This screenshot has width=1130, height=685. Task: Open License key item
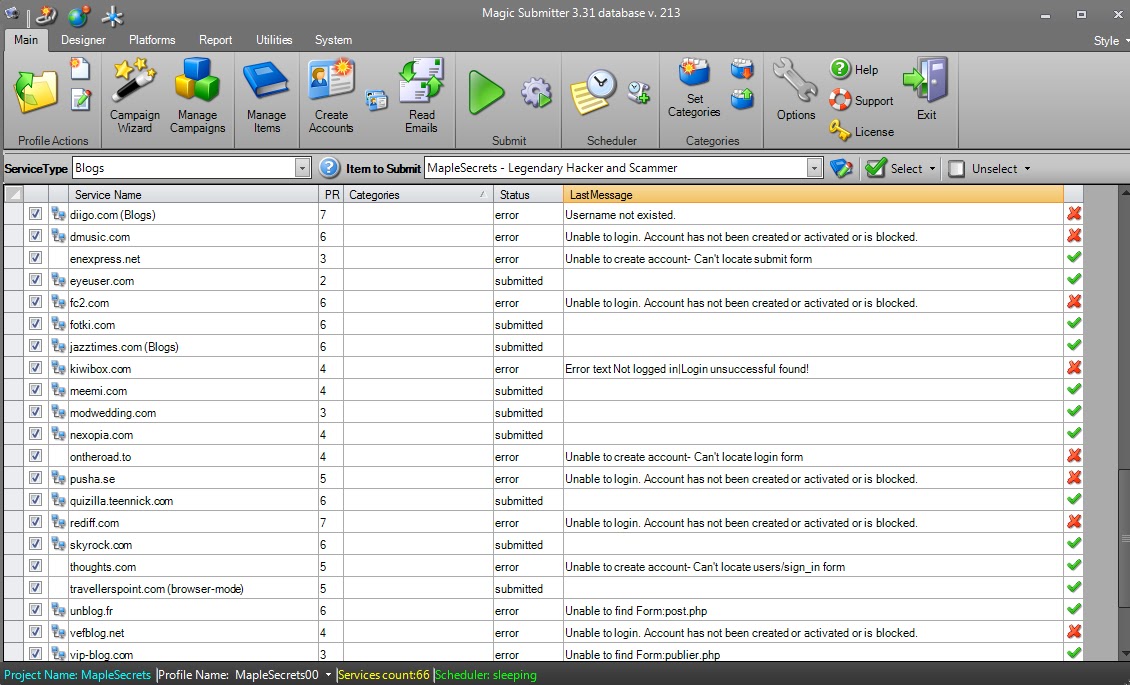pos(861,131)
